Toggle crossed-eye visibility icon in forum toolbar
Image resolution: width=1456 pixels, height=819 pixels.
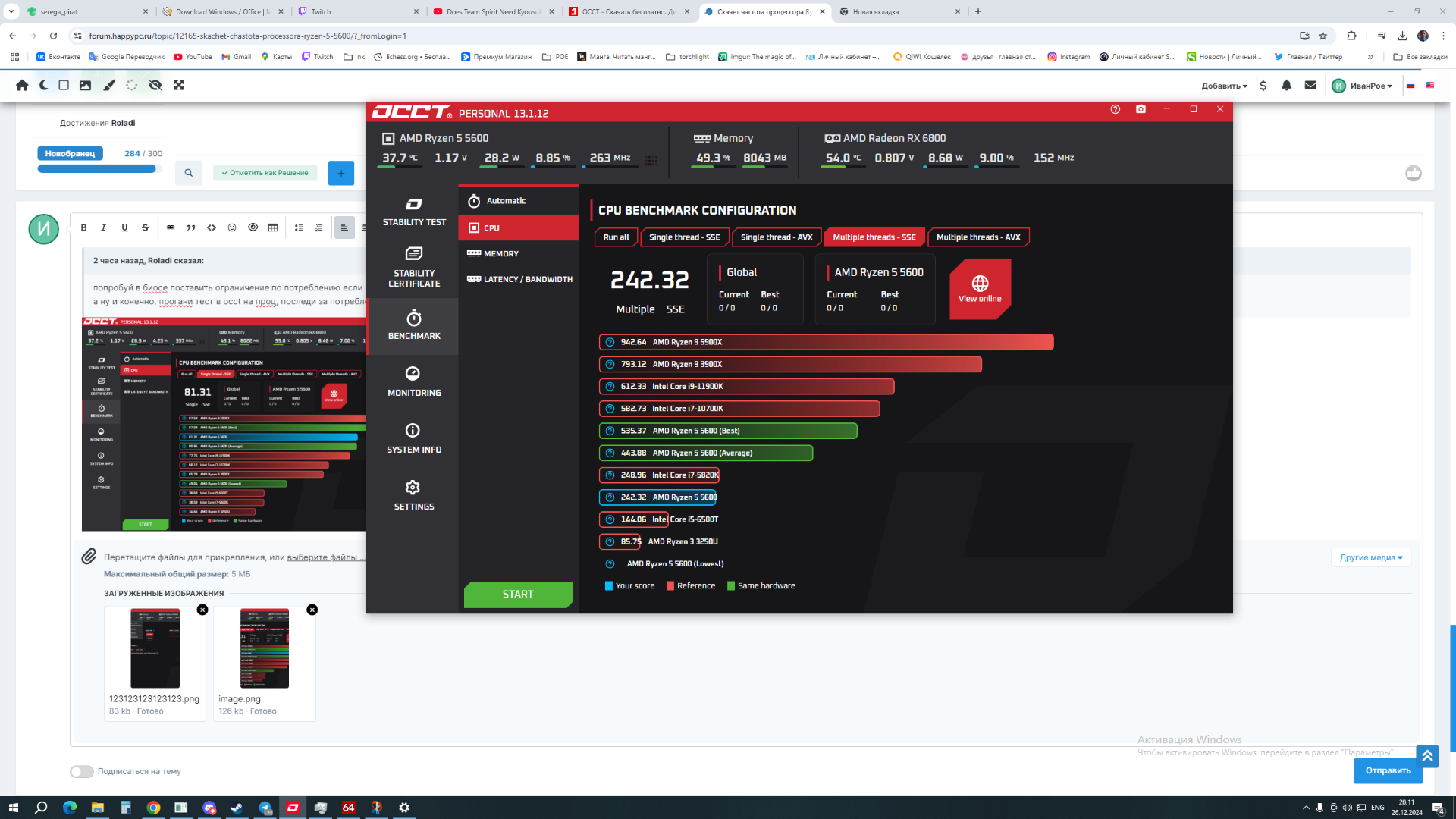155,86
